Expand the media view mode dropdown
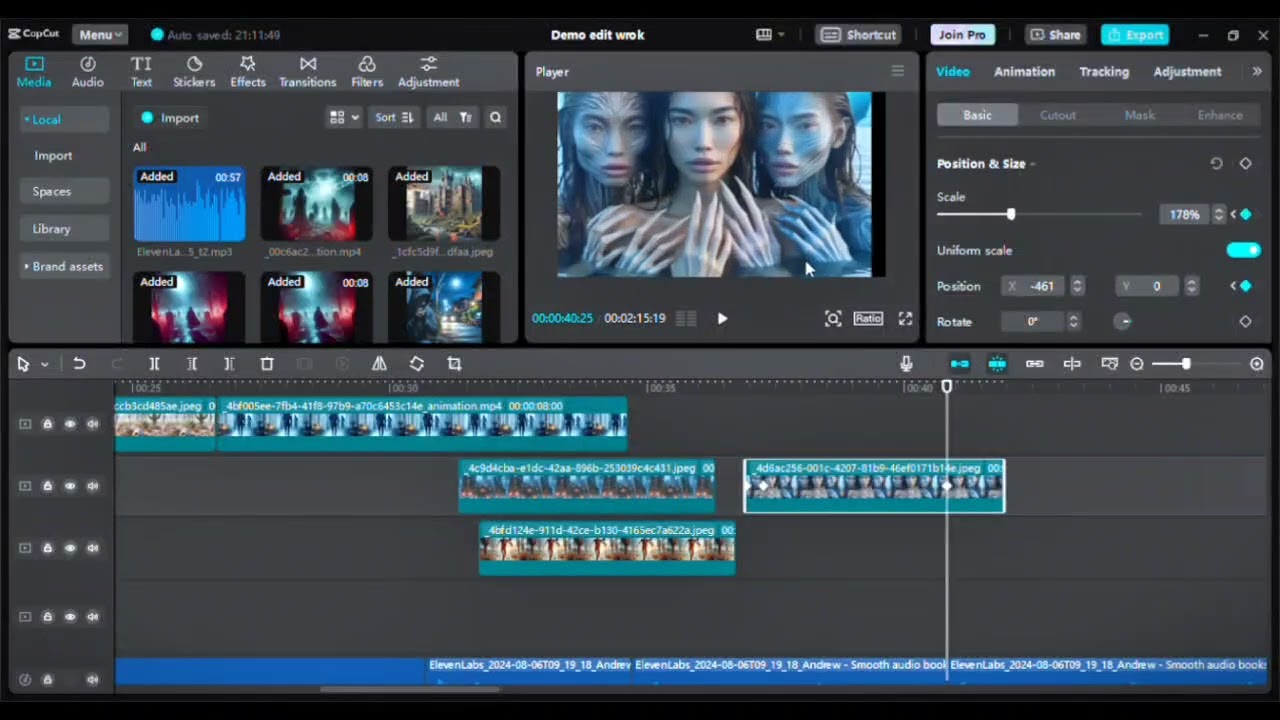The image size is (1280, 720). pos(344,117)
